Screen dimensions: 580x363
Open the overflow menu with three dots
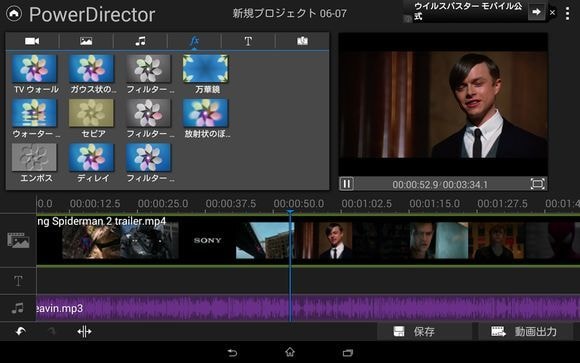click(x=568, y=14)
